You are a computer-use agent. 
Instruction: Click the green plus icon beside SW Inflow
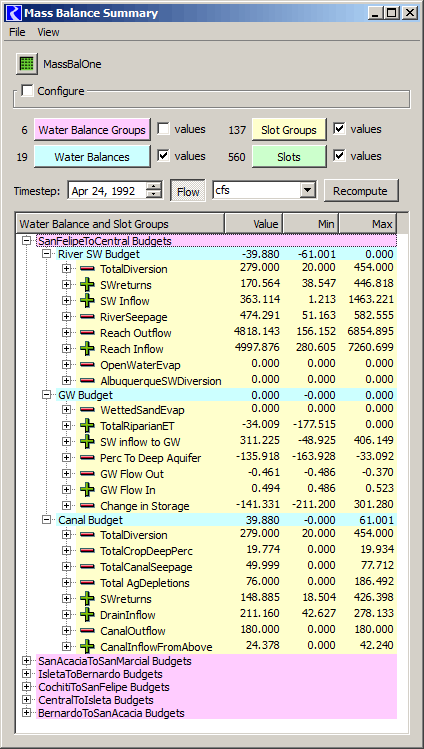pyautogui.click(x=87, y=301)
